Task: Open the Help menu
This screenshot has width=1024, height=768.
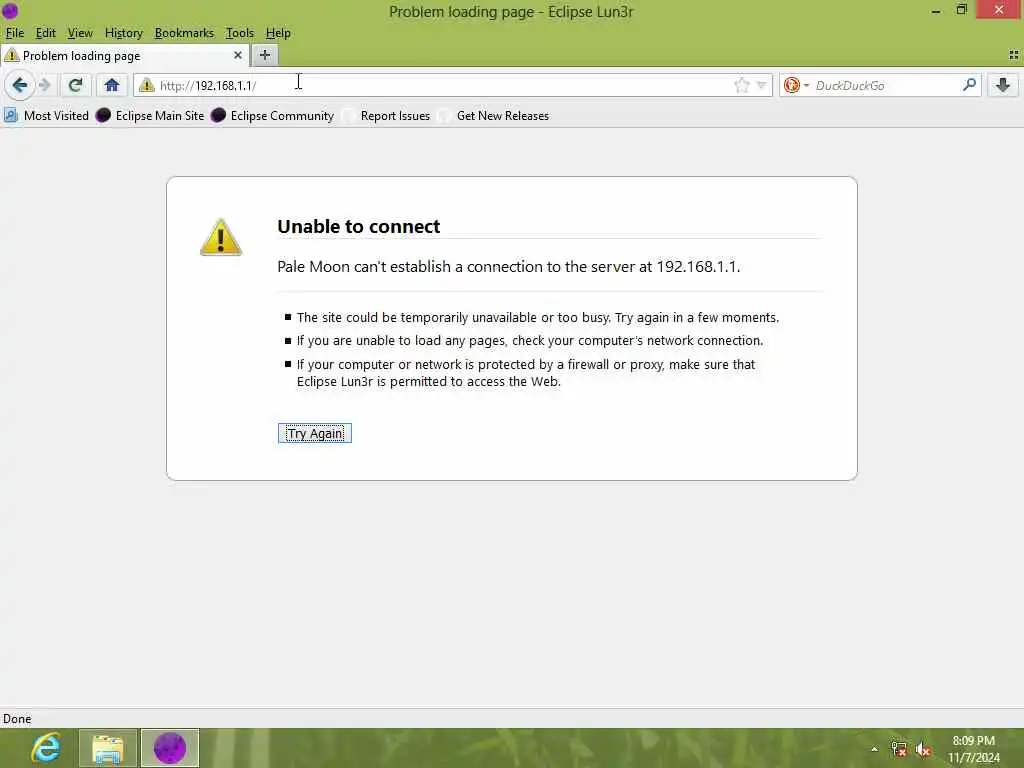Action: 278,33
